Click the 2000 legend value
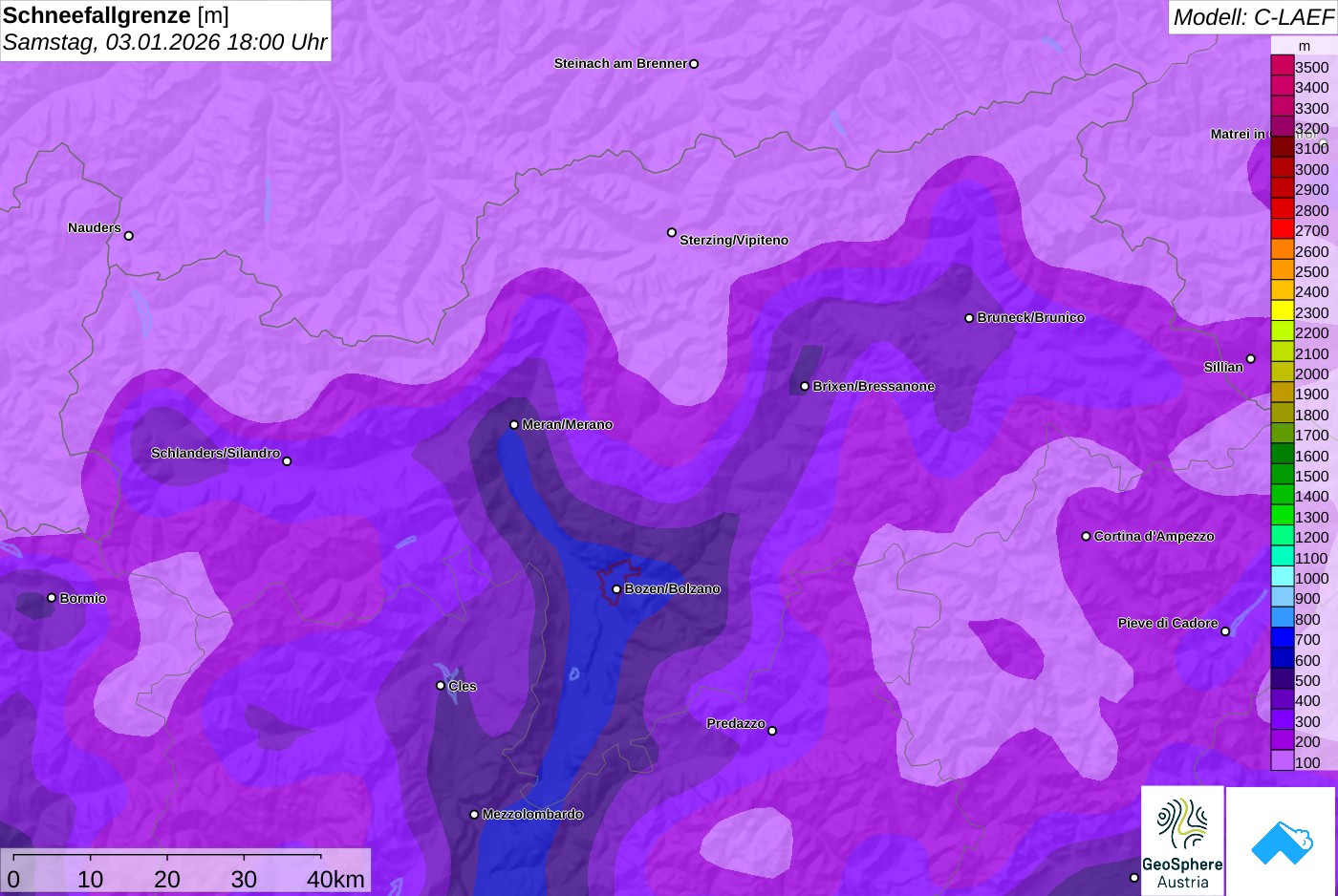Image resolution: width=1338 pixels, height=896 pixels. (x=1311, y=373)
